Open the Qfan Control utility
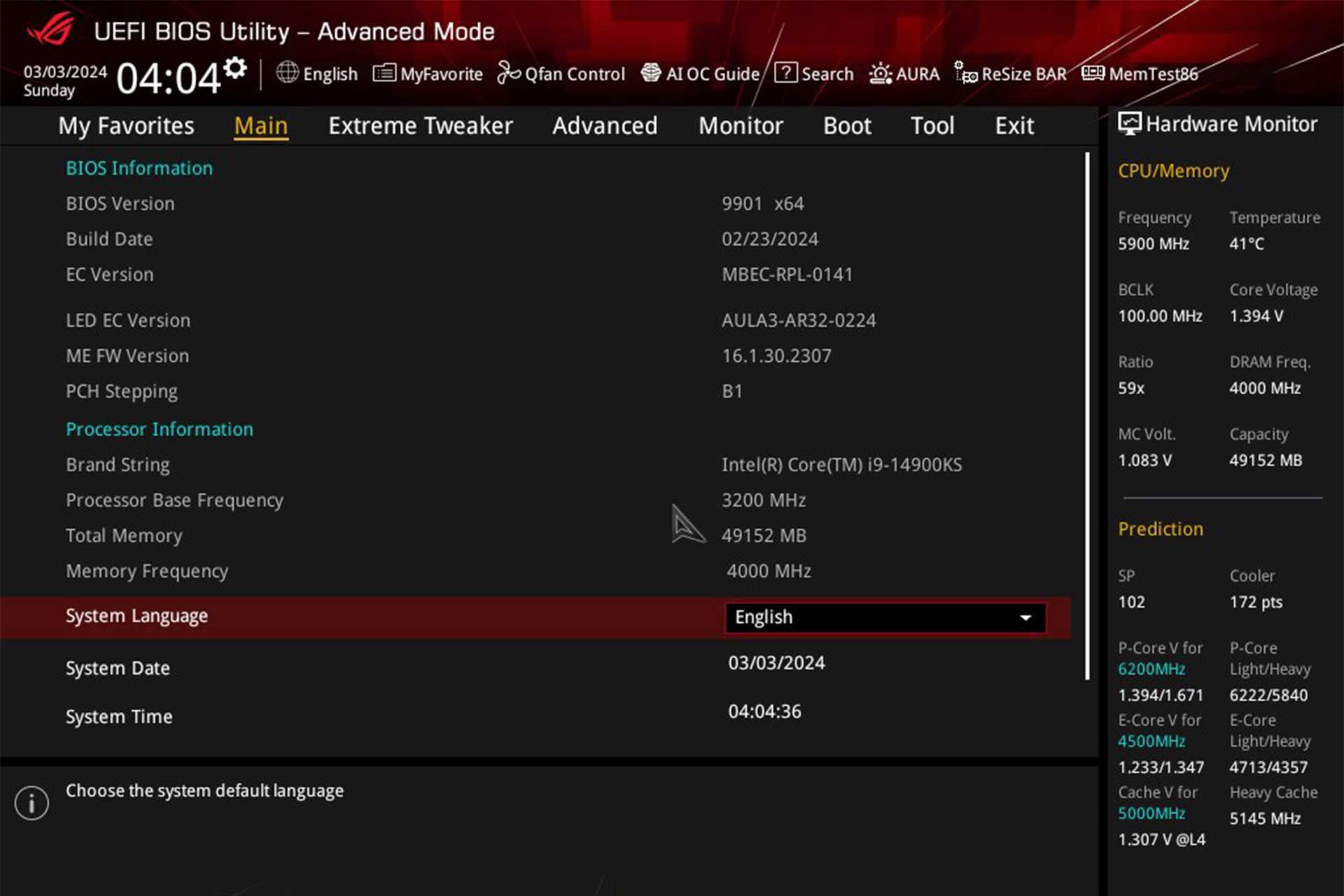This screenshot has height=896, width=1344. (561, 73)
